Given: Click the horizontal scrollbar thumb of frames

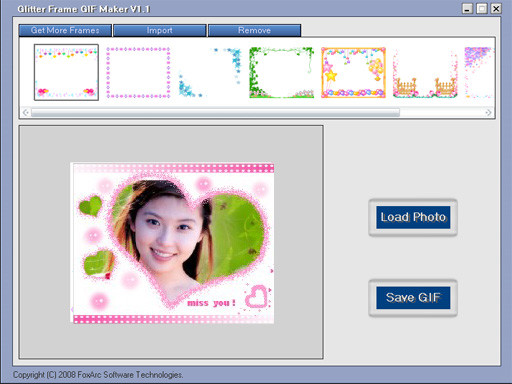Looking at the screenshot, I should (x=215, y=113).
